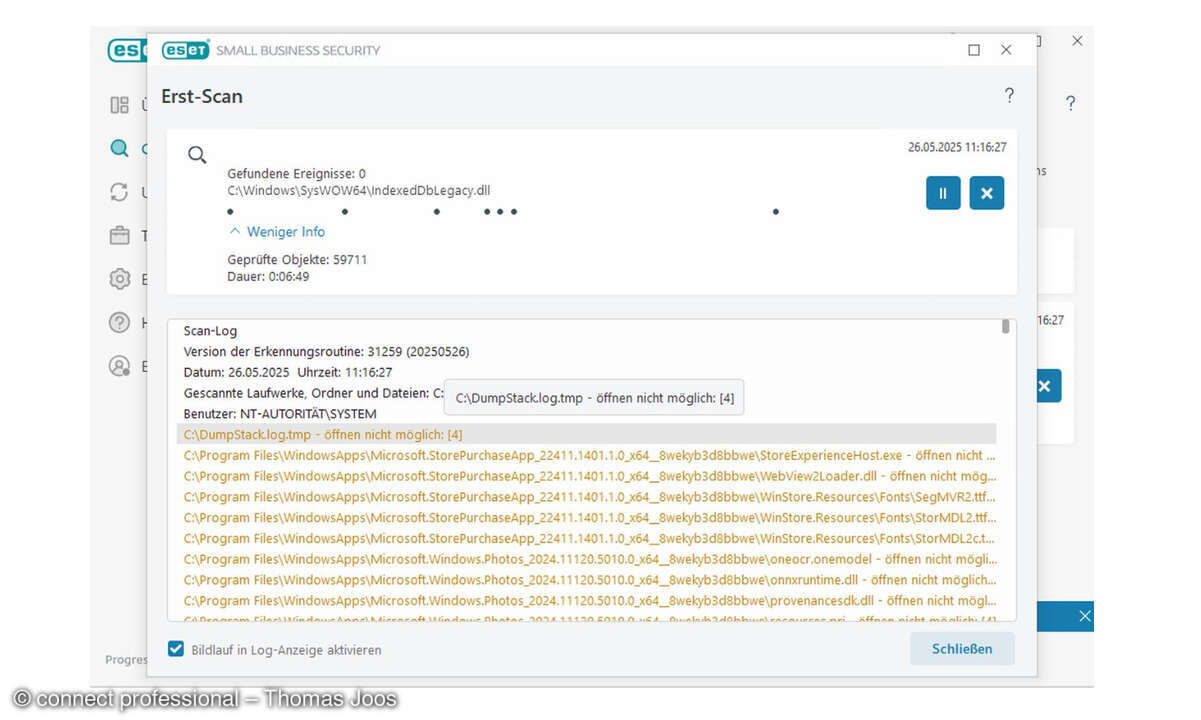The image size is (1201, 720).
Task: Toggle Bildlauf in Log-Anzeige aktivieren checkbox
Action: (x=175, y=649)
